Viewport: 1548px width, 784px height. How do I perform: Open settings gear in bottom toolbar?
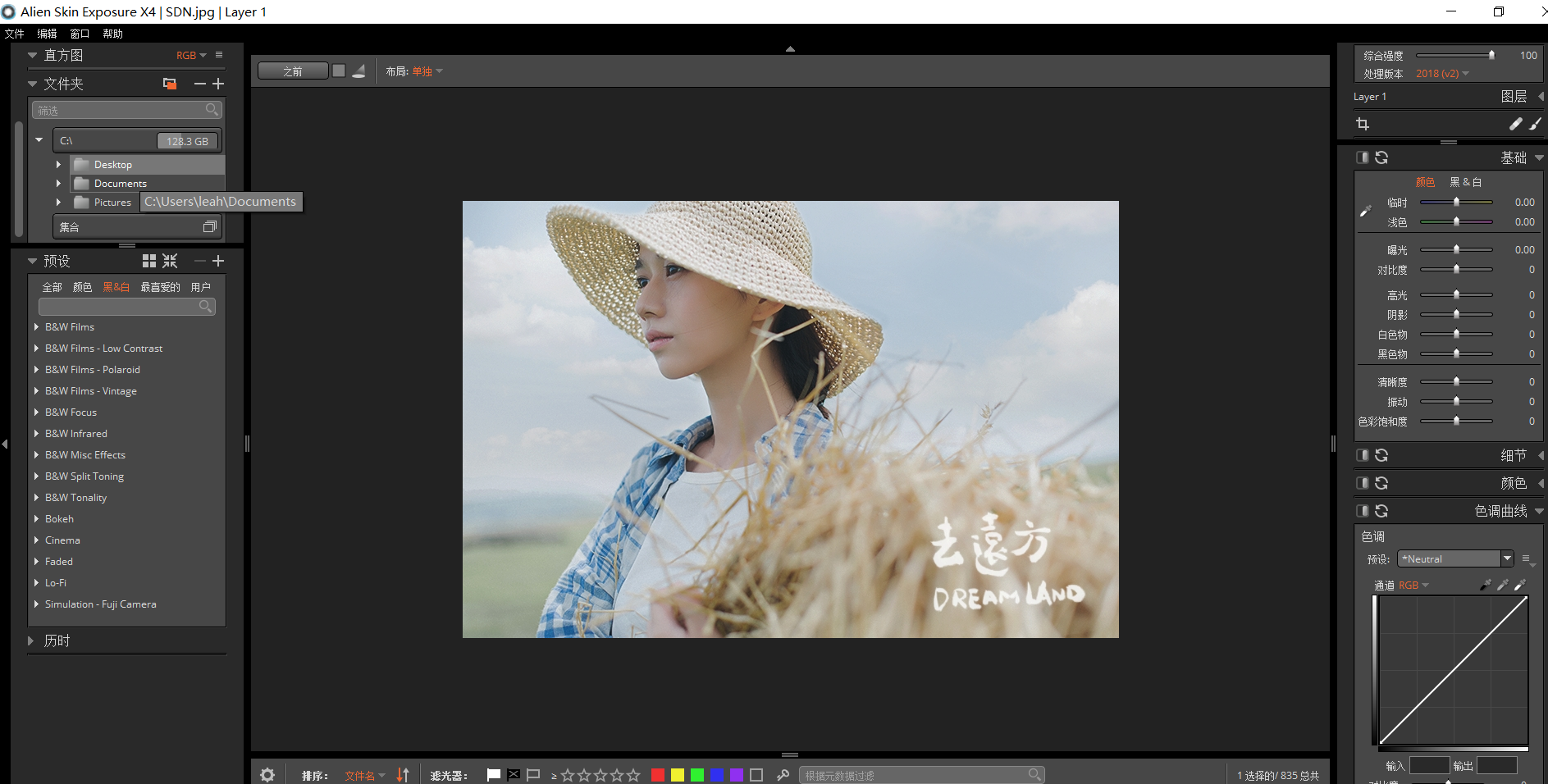[x=267, y=775]
